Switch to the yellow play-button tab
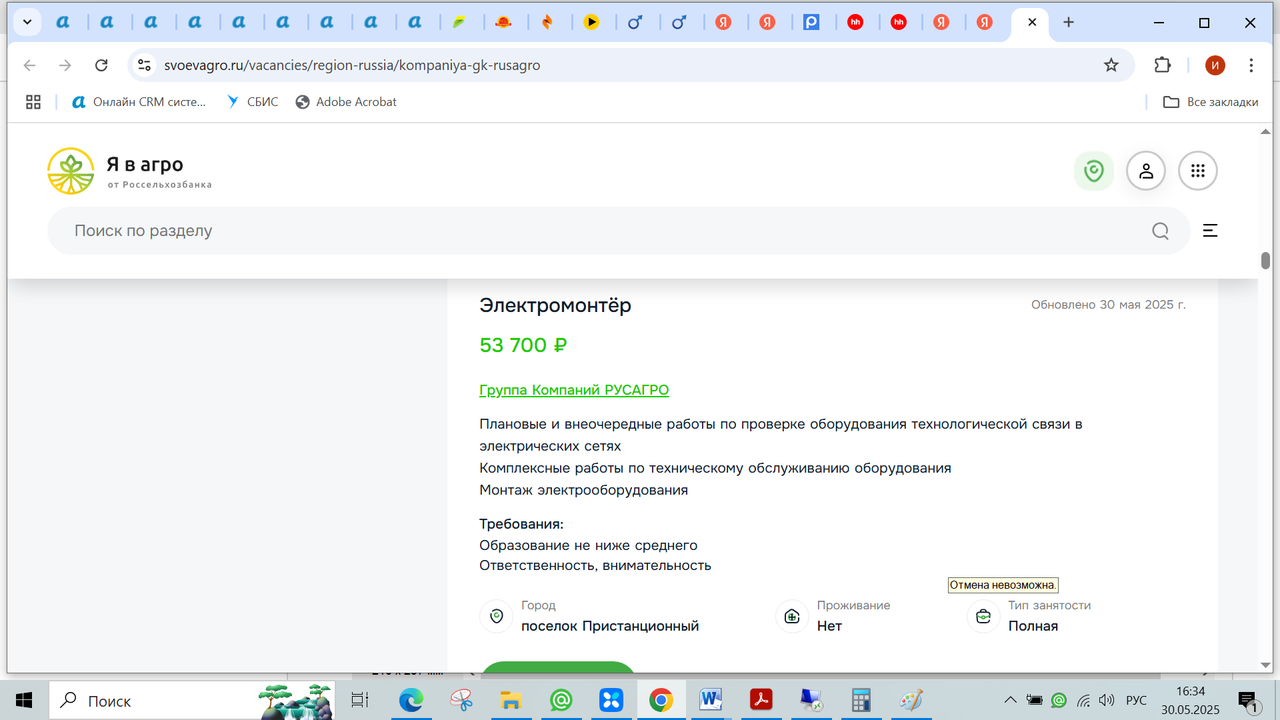Image resolution: width=1280 pixels, height=720 pixels. (x=592, y=21)
